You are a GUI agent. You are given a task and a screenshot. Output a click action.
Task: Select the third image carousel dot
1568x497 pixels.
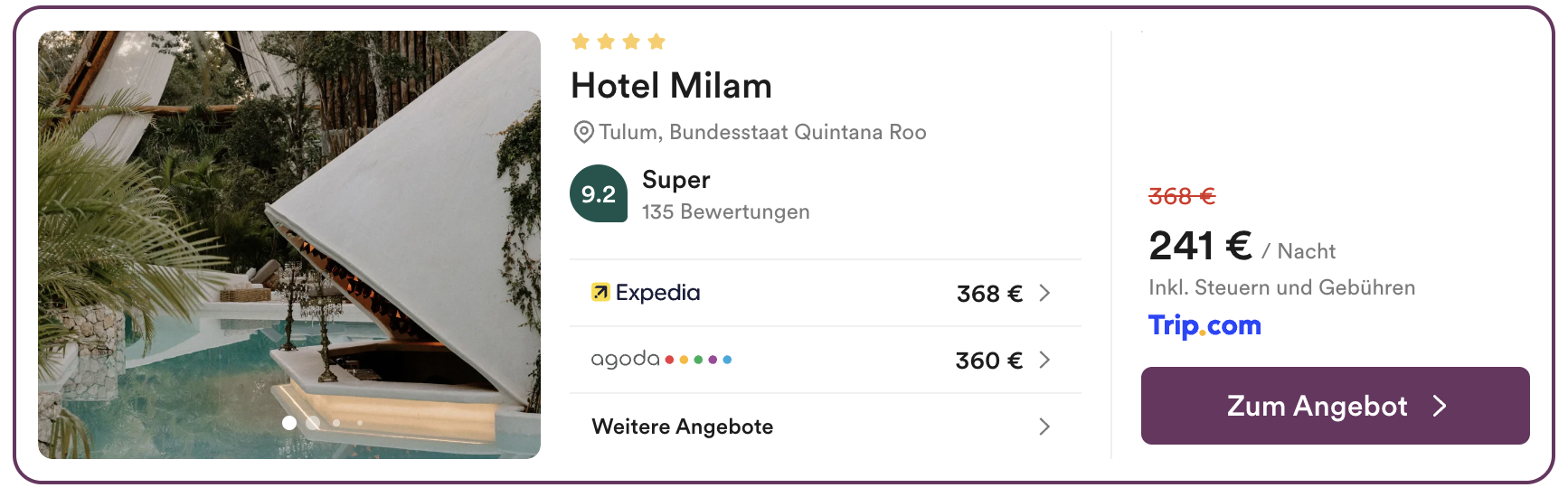[336, 422]
